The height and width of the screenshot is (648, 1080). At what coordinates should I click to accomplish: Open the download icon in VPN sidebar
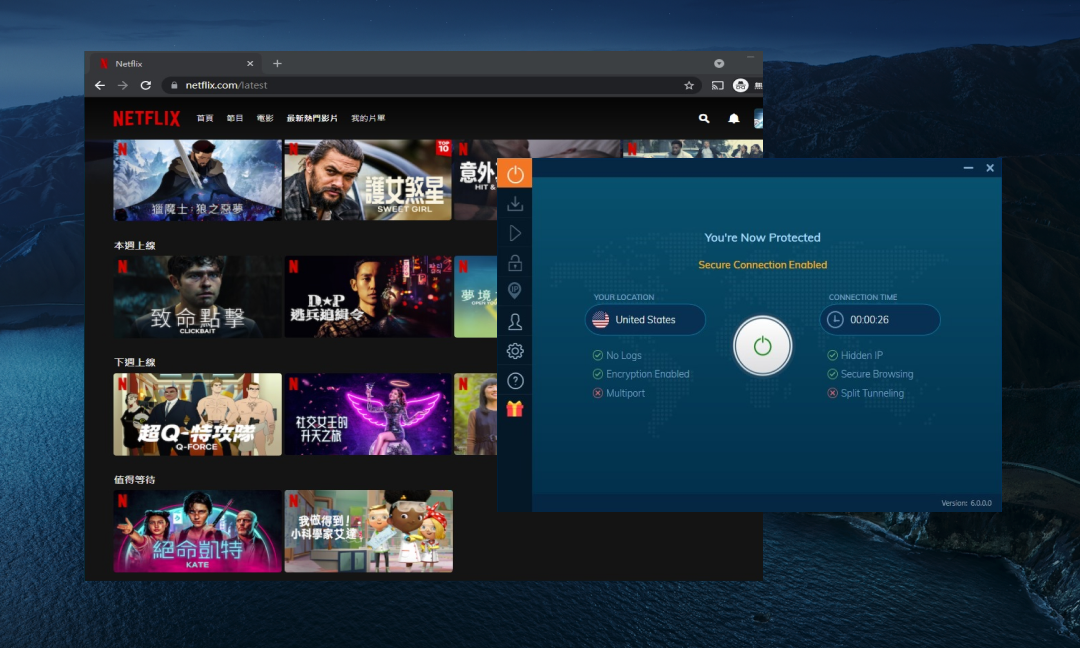click(515, 204)
